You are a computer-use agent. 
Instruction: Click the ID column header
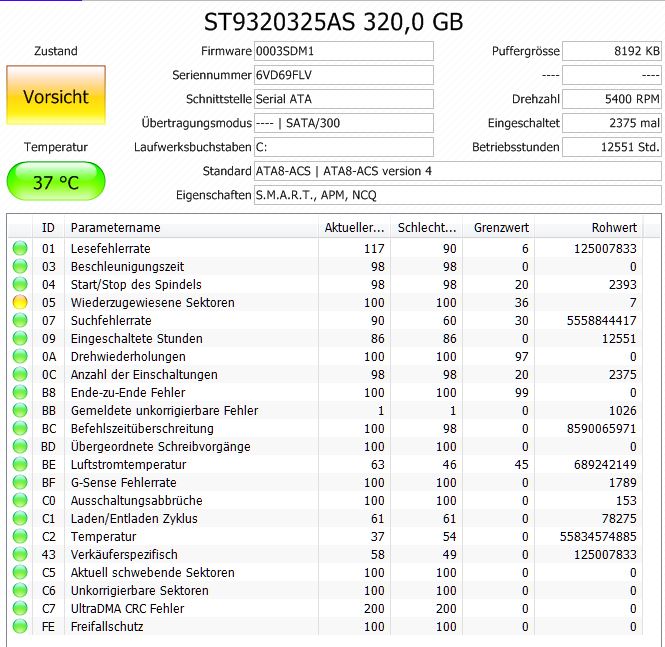click(48, 228)
